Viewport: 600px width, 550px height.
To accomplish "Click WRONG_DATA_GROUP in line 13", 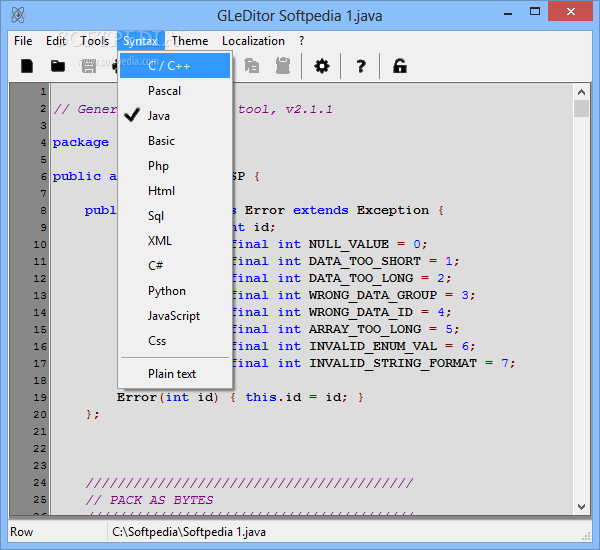I will point(373,295).
